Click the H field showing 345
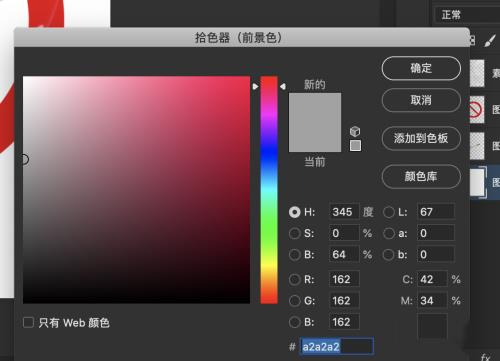Screen dimensions: 500x361 coord(344,212)
